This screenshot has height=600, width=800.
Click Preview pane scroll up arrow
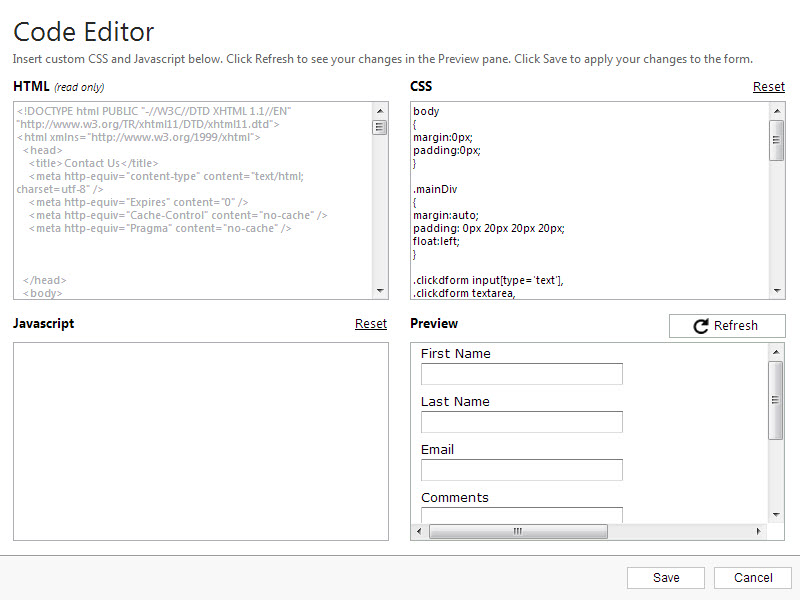(x=776, y=352)
